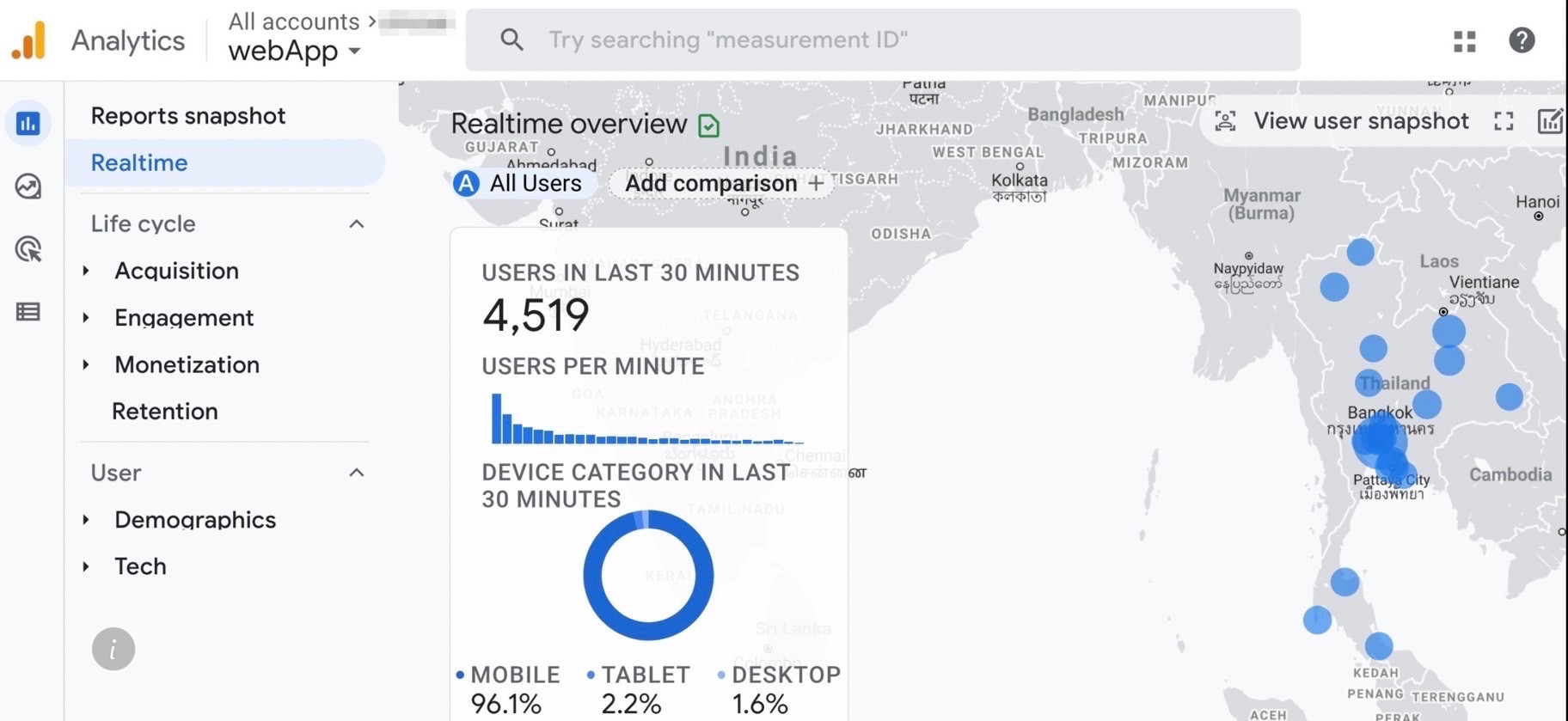Open the Explore icon in left rail
The width and height of the screenshot is (1568, 721).
28,186
